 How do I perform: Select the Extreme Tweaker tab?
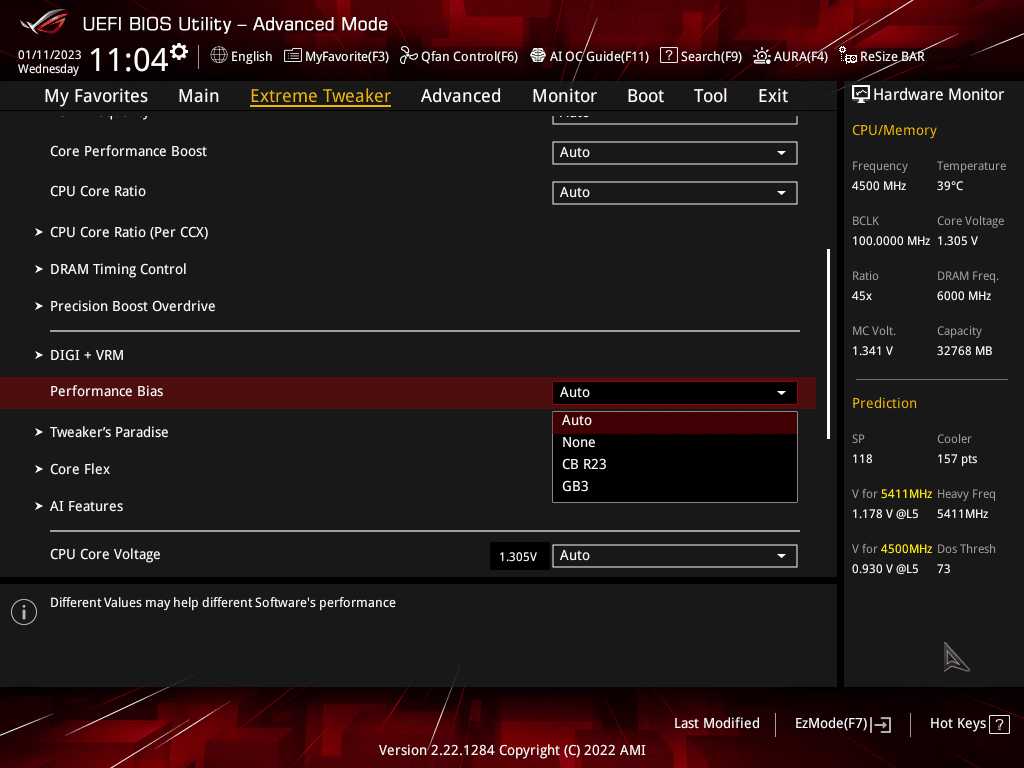tap(321, 96)
